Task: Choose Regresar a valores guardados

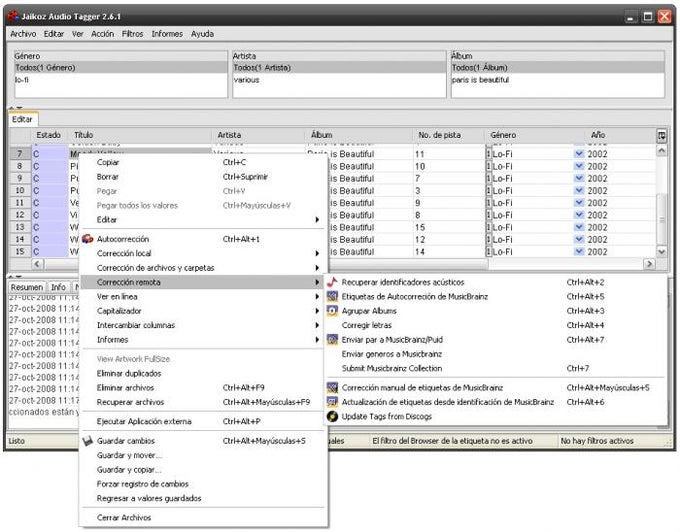Action: pyautogui.click(x=203, y=498)
